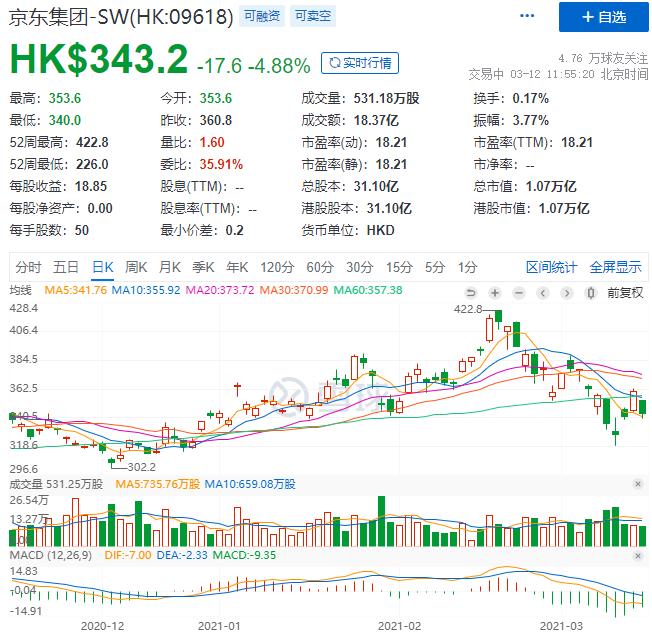Toggle the candlestick style icon
The height and width of the screenshot is (638, 652).
(x=590, y=293)
